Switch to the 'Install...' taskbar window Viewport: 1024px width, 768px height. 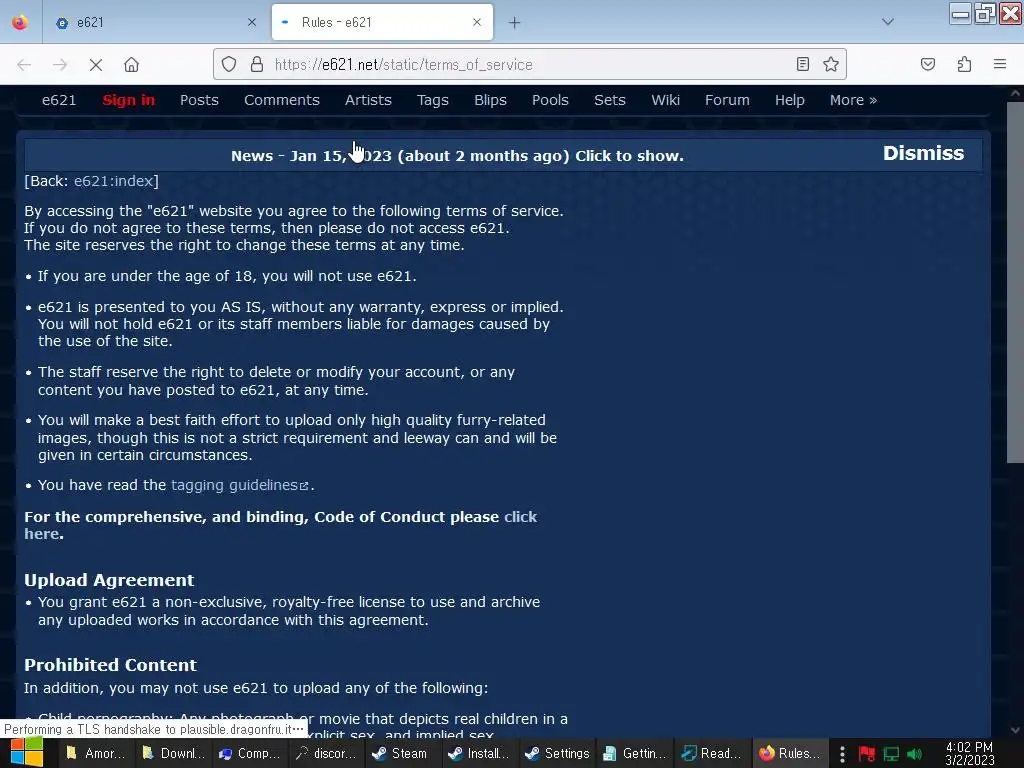click(478, 754)
